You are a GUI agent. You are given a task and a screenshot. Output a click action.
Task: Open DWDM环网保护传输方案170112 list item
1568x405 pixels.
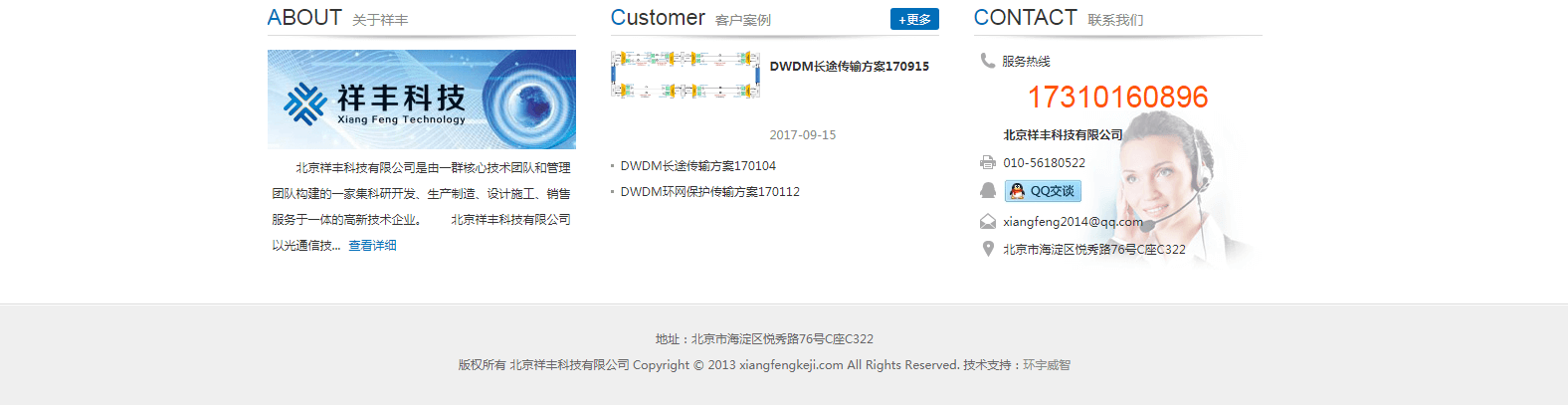click(709, 191)
